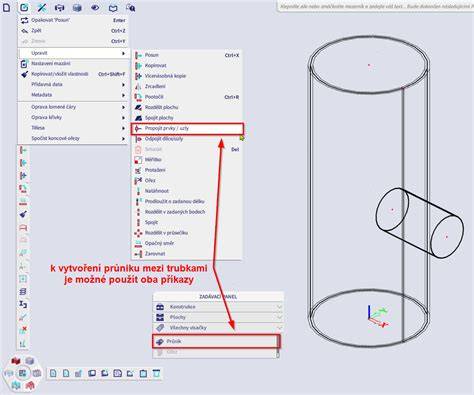Open the crossed tools icon menu
The image size is (474, 395).
pos(42,7)
